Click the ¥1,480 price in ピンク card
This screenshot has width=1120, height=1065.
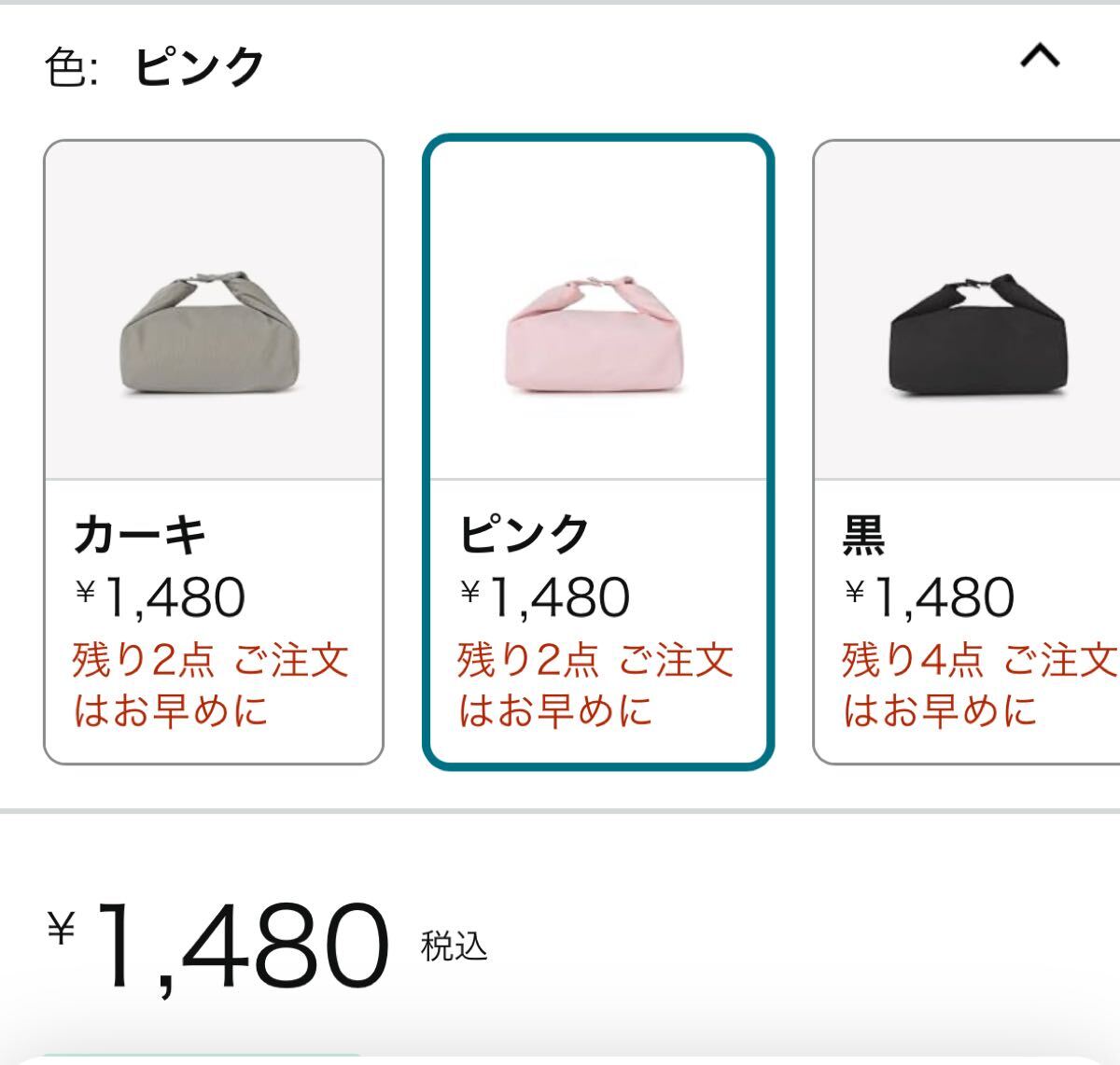[x=545, y=596]
